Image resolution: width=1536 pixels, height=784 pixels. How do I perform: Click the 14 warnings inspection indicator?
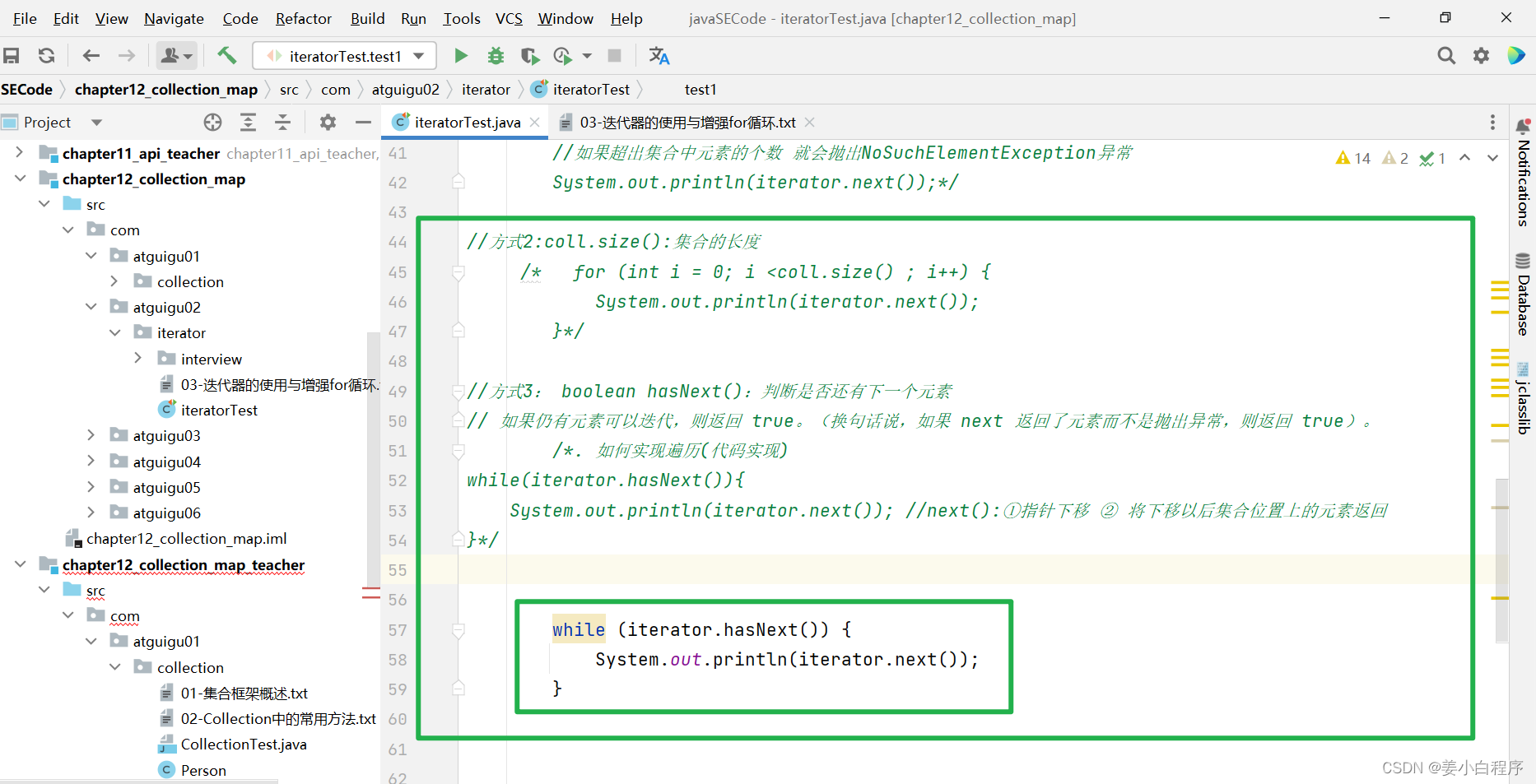tap(1352, 158)
